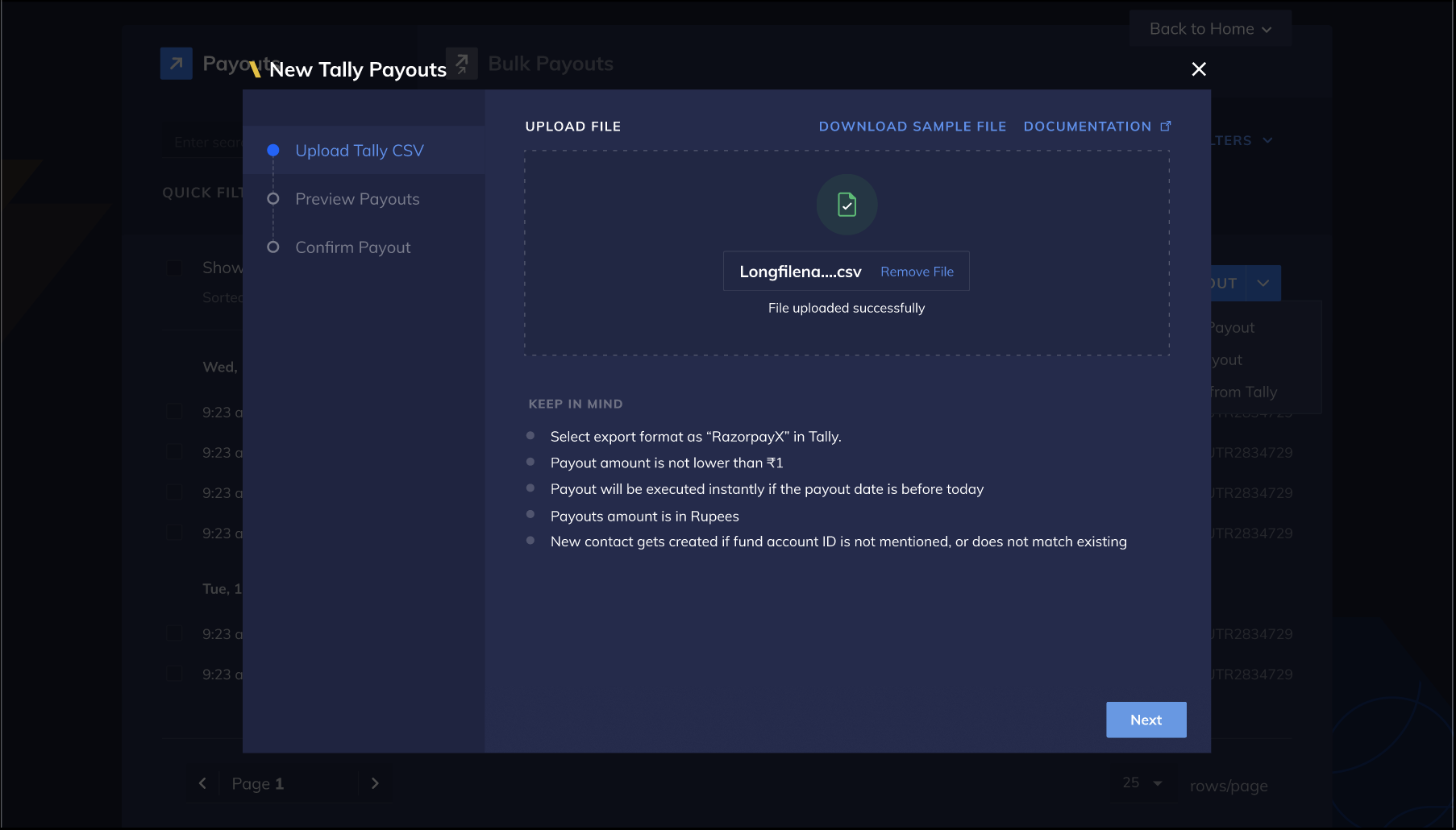Expand the Filters chevron in the background
This screenshot has width=1456, height=830.
coord(1267,140)
